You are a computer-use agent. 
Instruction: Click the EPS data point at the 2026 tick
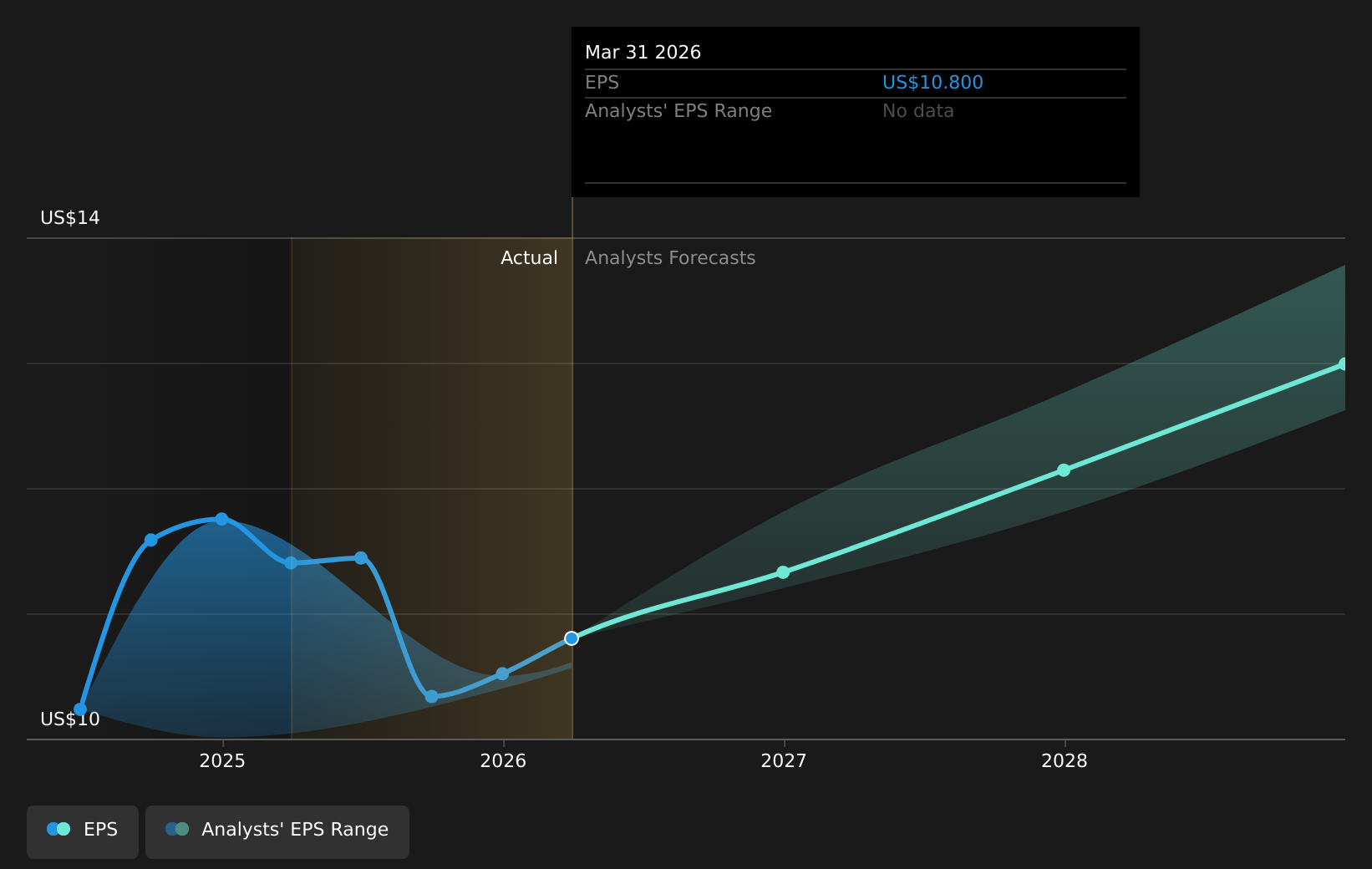click(502, 673)
